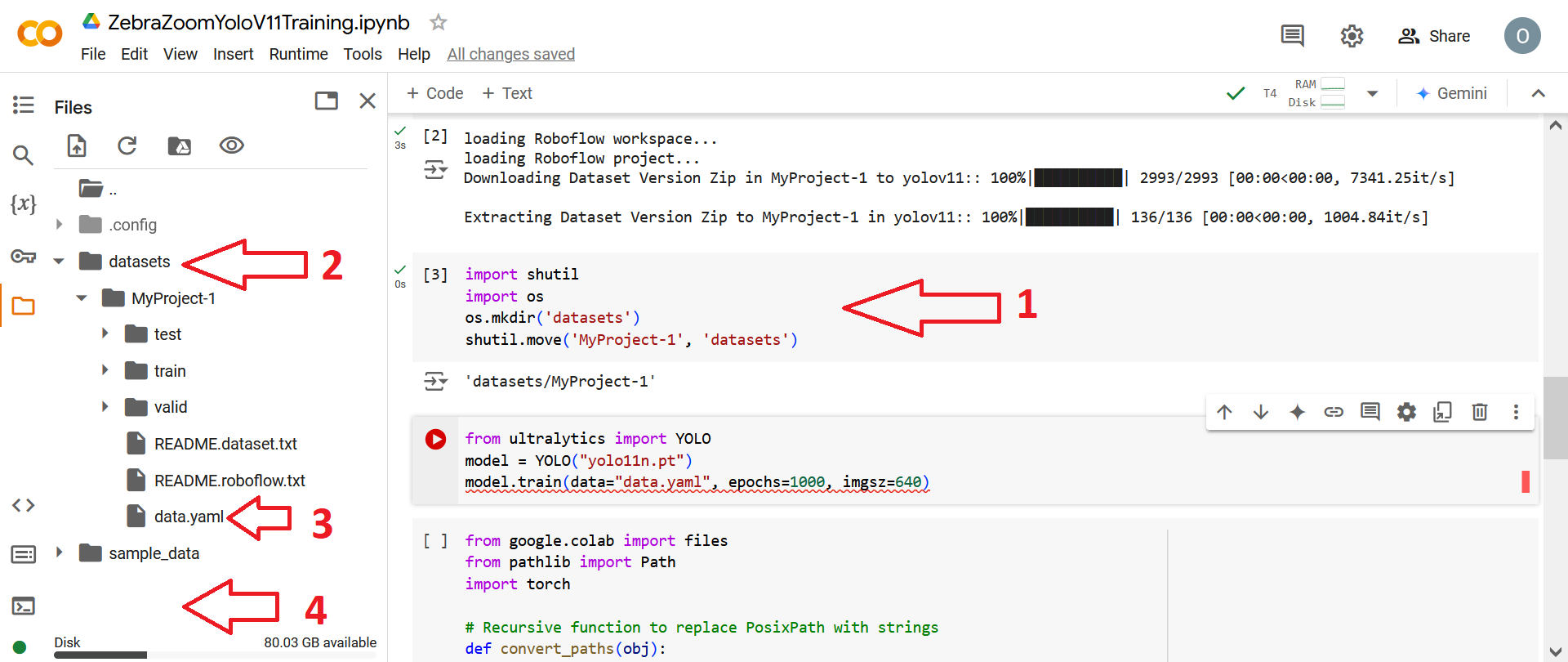Toggle output of cell 3 icon
The image size is (1568, 662).
pyautogui.click(x=435, y=381)
